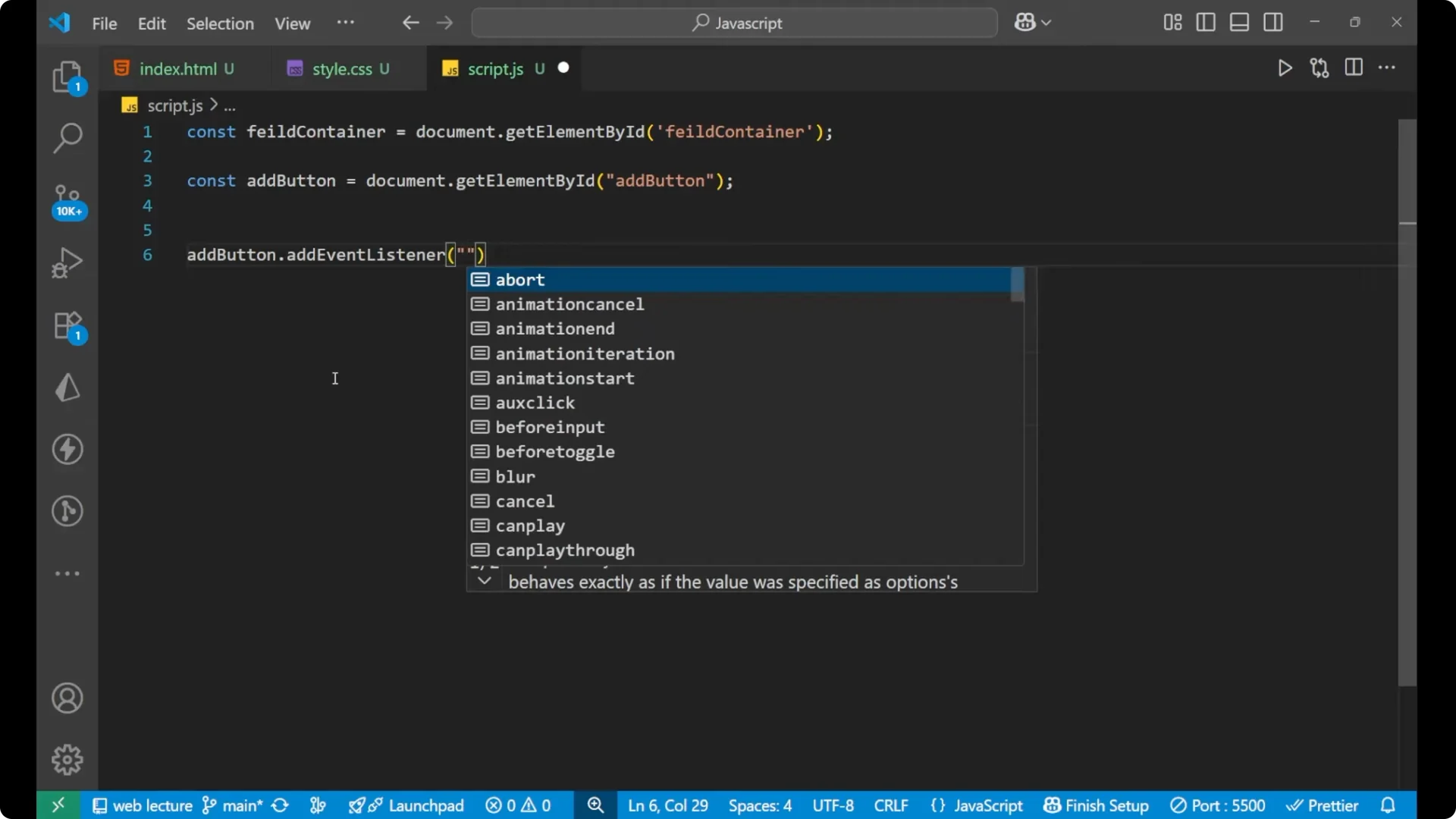Click Finish Setup in the status bar

(1095, 805)
